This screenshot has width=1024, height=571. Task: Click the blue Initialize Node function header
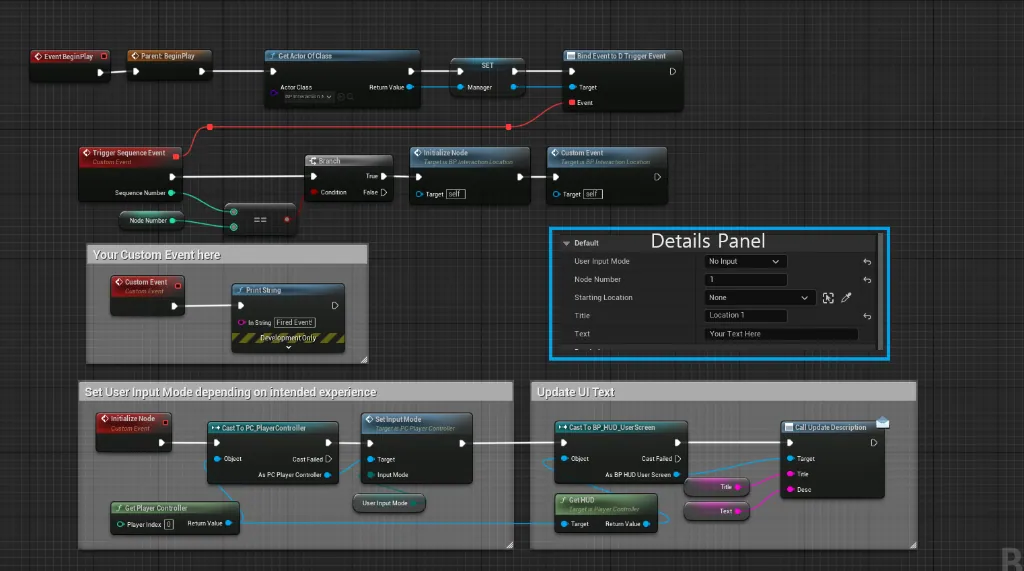469,157
